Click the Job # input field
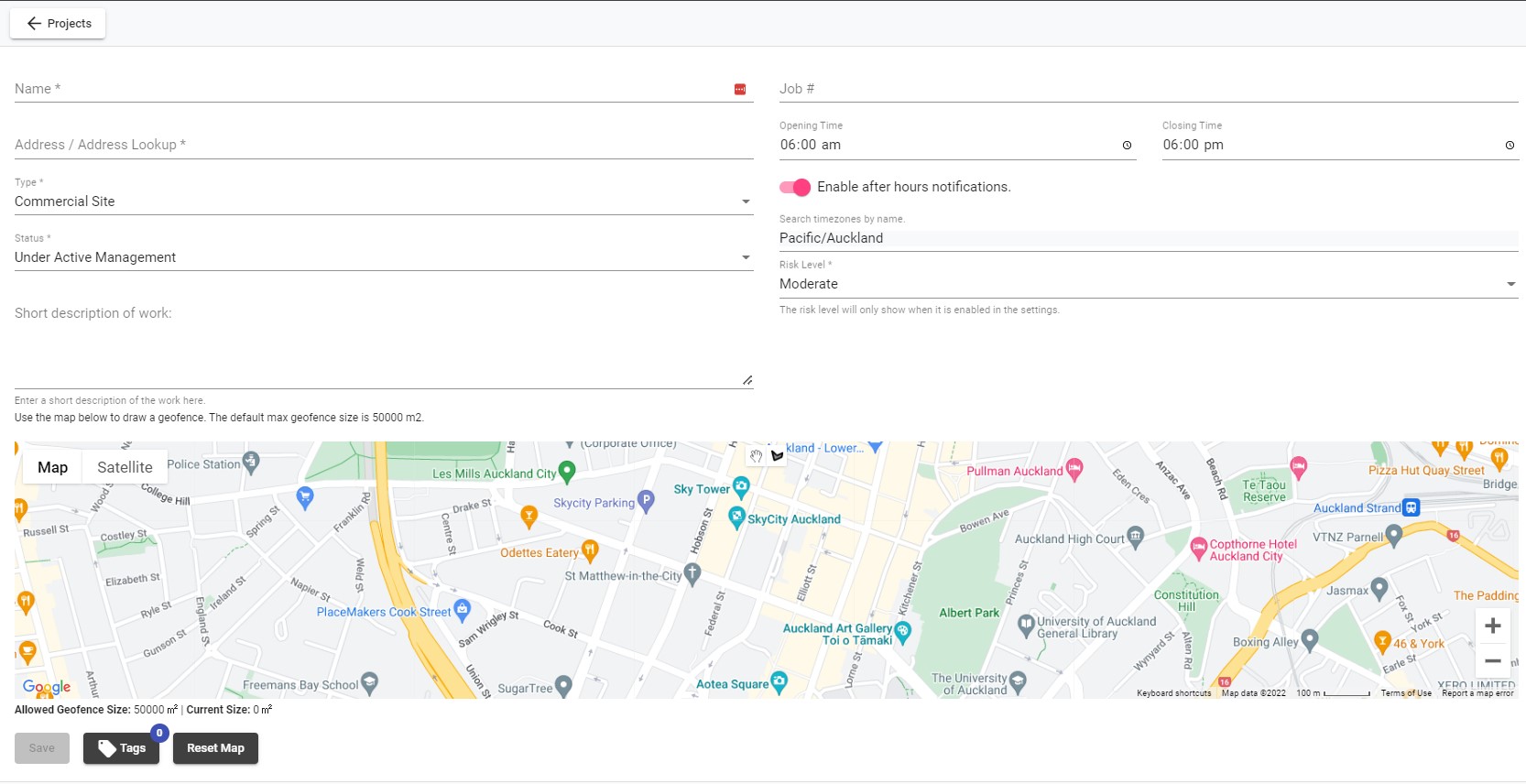This screenshot has height=784, width=1526. coord(1149,89)
